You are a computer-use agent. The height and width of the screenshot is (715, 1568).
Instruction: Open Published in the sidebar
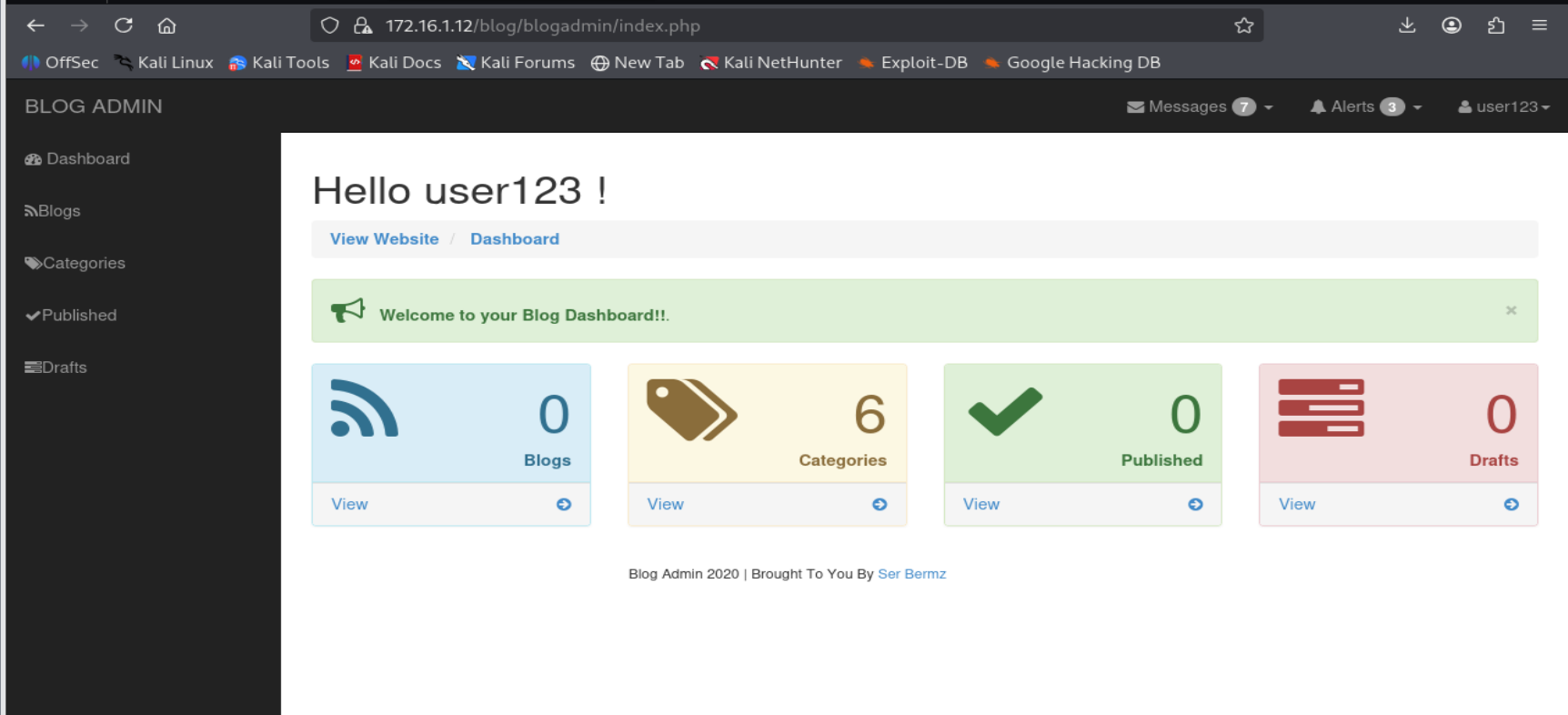pos(71,315)
